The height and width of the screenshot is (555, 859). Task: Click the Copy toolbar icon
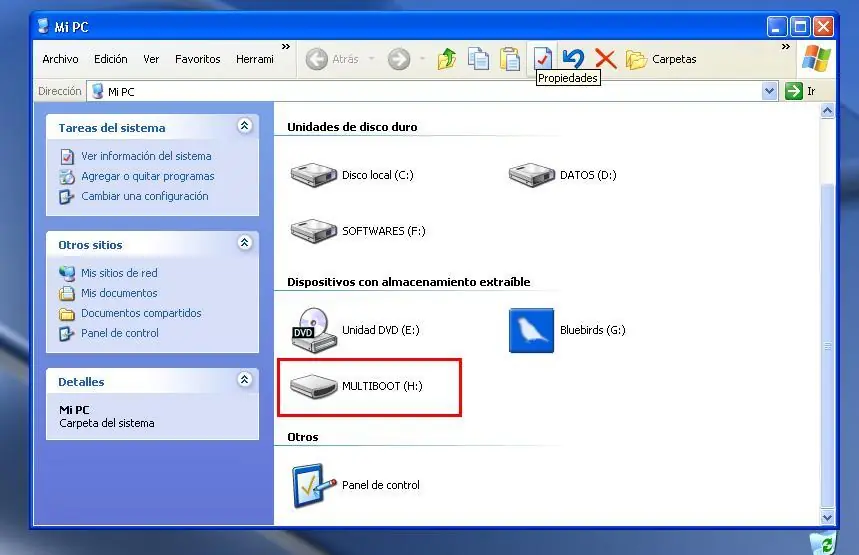click(478, 59)
